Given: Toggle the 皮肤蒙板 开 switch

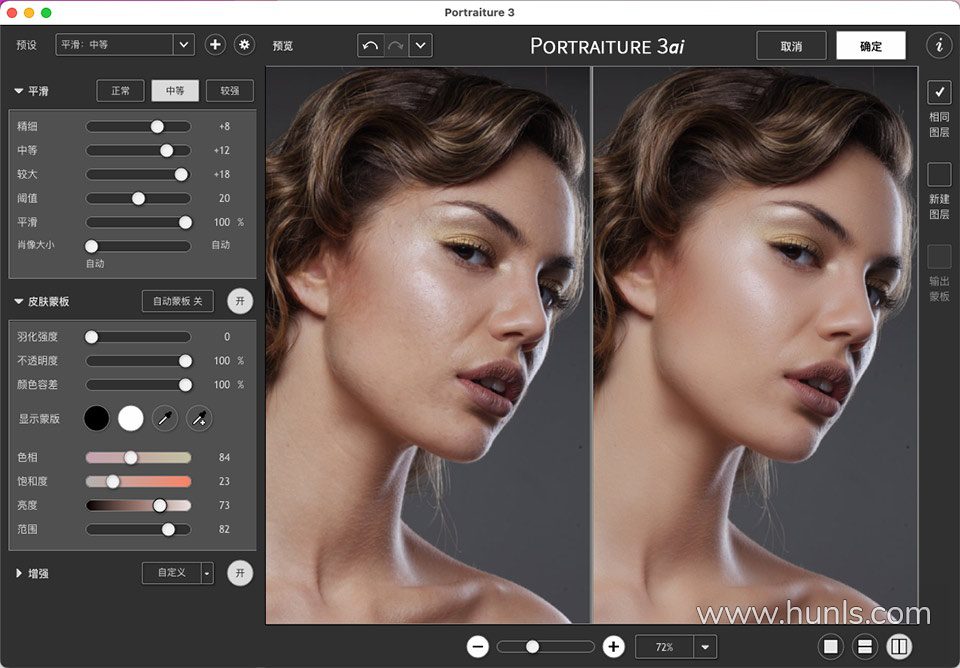Looking at the screenshot, I should point(238,301).
